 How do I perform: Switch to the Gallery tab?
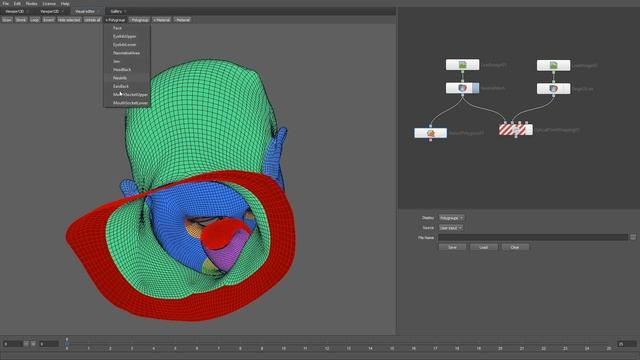point(116,11)
